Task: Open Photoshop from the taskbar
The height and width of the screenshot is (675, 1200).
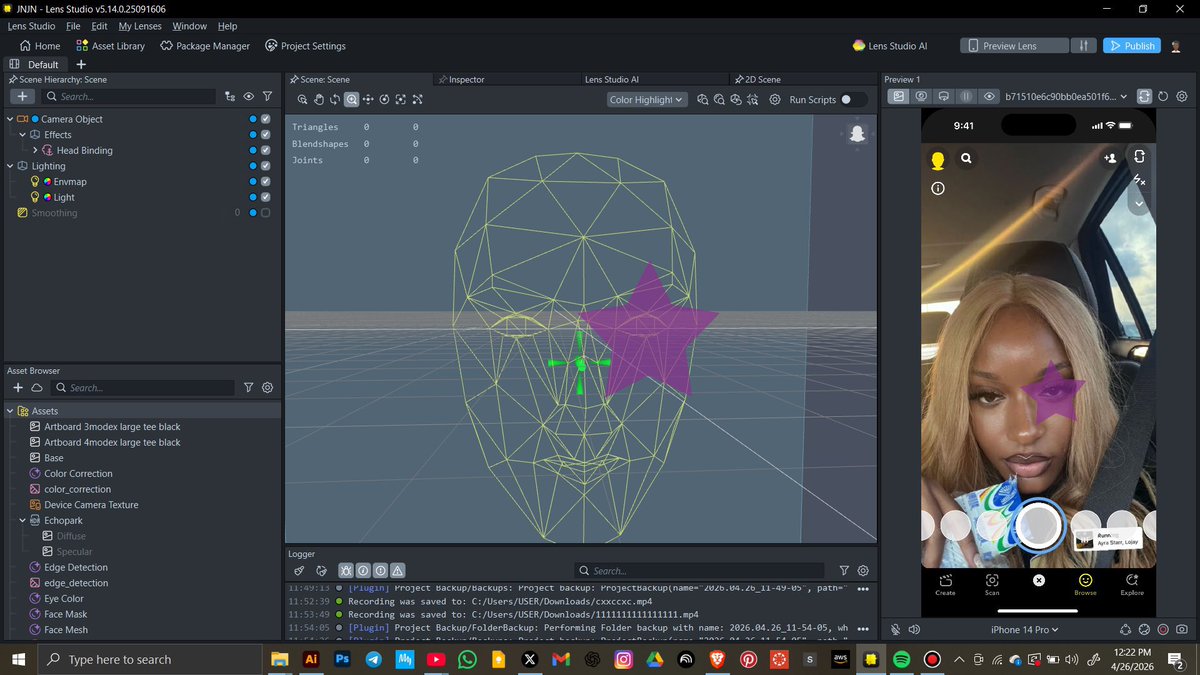Action: 342,659
